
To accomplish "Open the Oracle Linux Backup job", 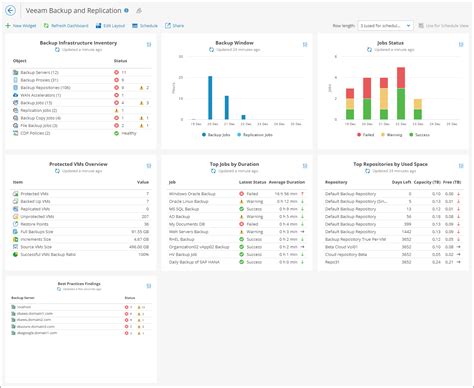I will pyautogui.click(x=188, y=201).
